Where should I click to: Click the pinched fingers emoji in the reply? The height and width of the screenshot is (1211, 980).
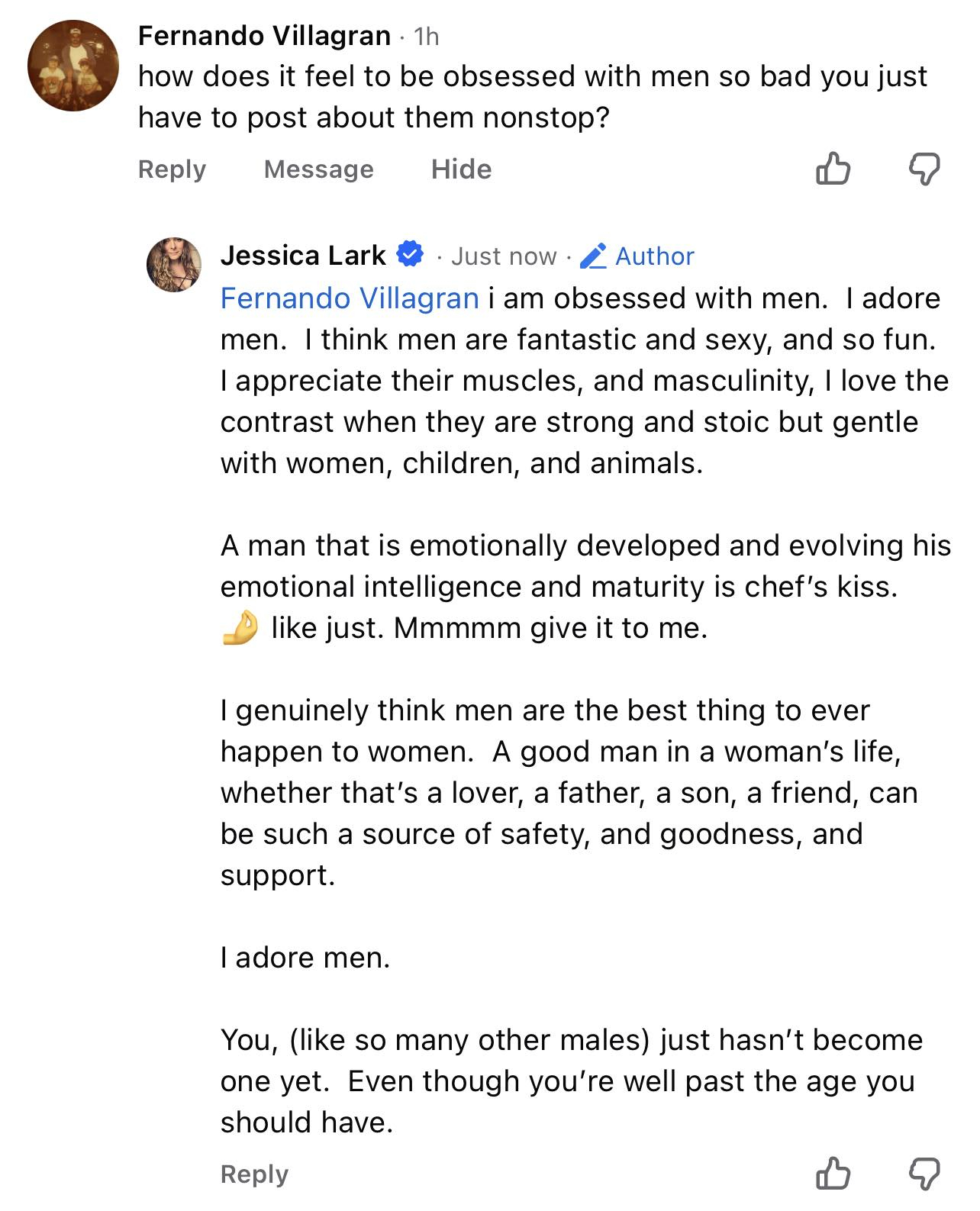(240, 628)
